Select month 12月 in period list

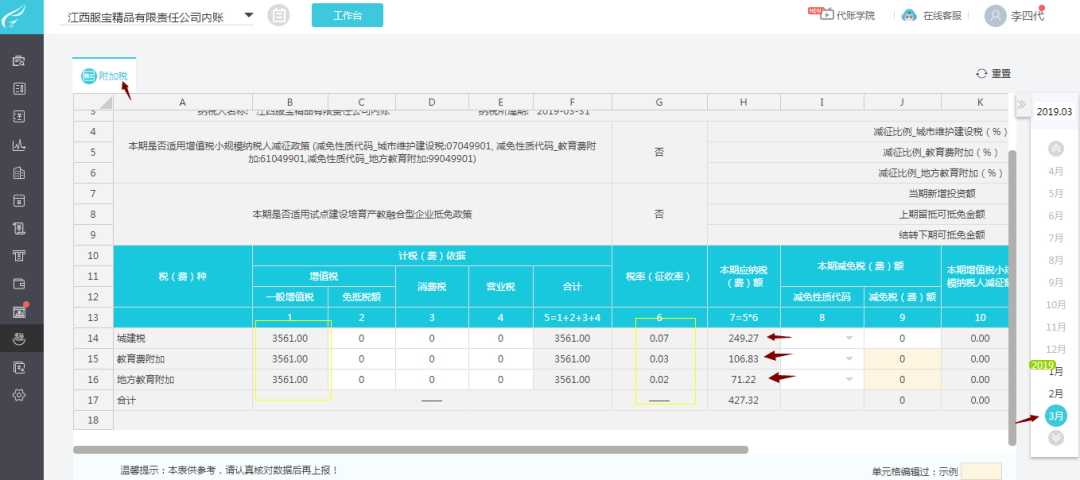1055,349
